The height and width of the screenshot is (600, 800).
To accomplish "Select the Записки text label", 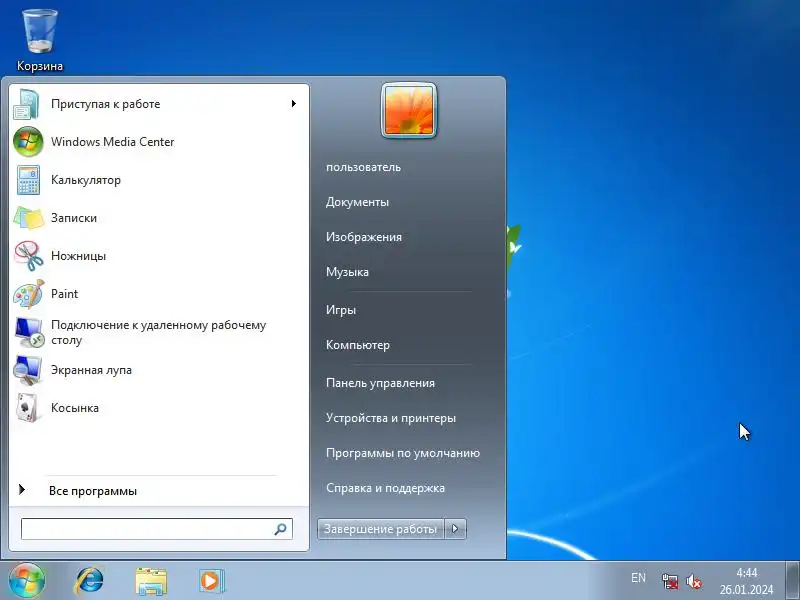I will coord(73,218).
